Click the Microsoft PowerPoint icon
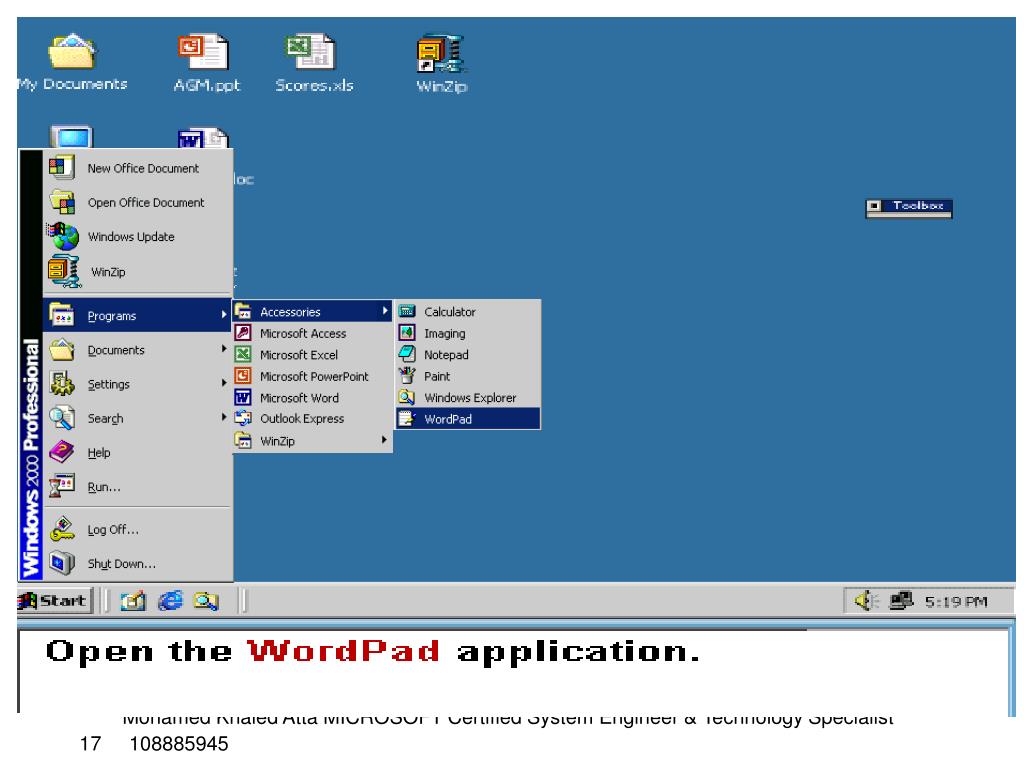The image size is (1024, 768). click(x=243, y=376)
